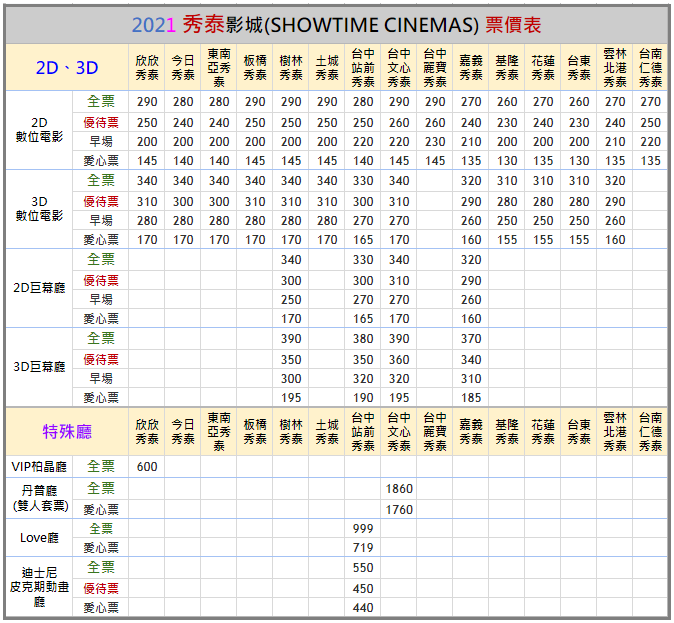This screenshot has height=623, width=674.
Task: Click the 優待票 label under 迪士尼皮克期動畫廳
Action: point(101,588)
